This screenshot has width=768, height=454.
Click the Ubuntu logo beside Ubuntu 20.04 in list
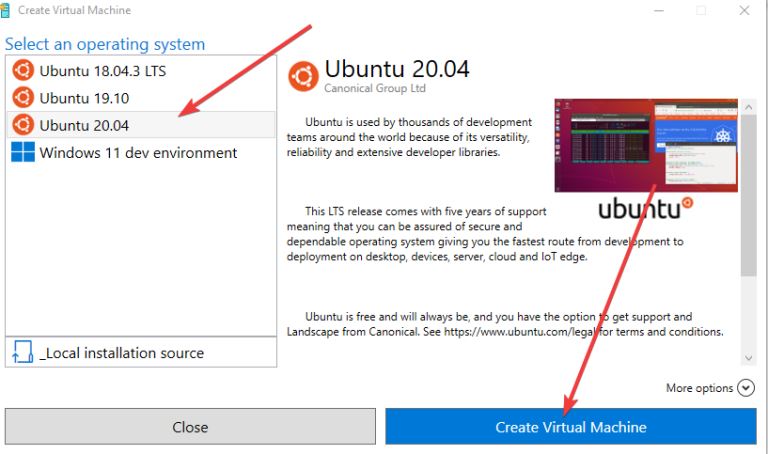tap(23, 125)
